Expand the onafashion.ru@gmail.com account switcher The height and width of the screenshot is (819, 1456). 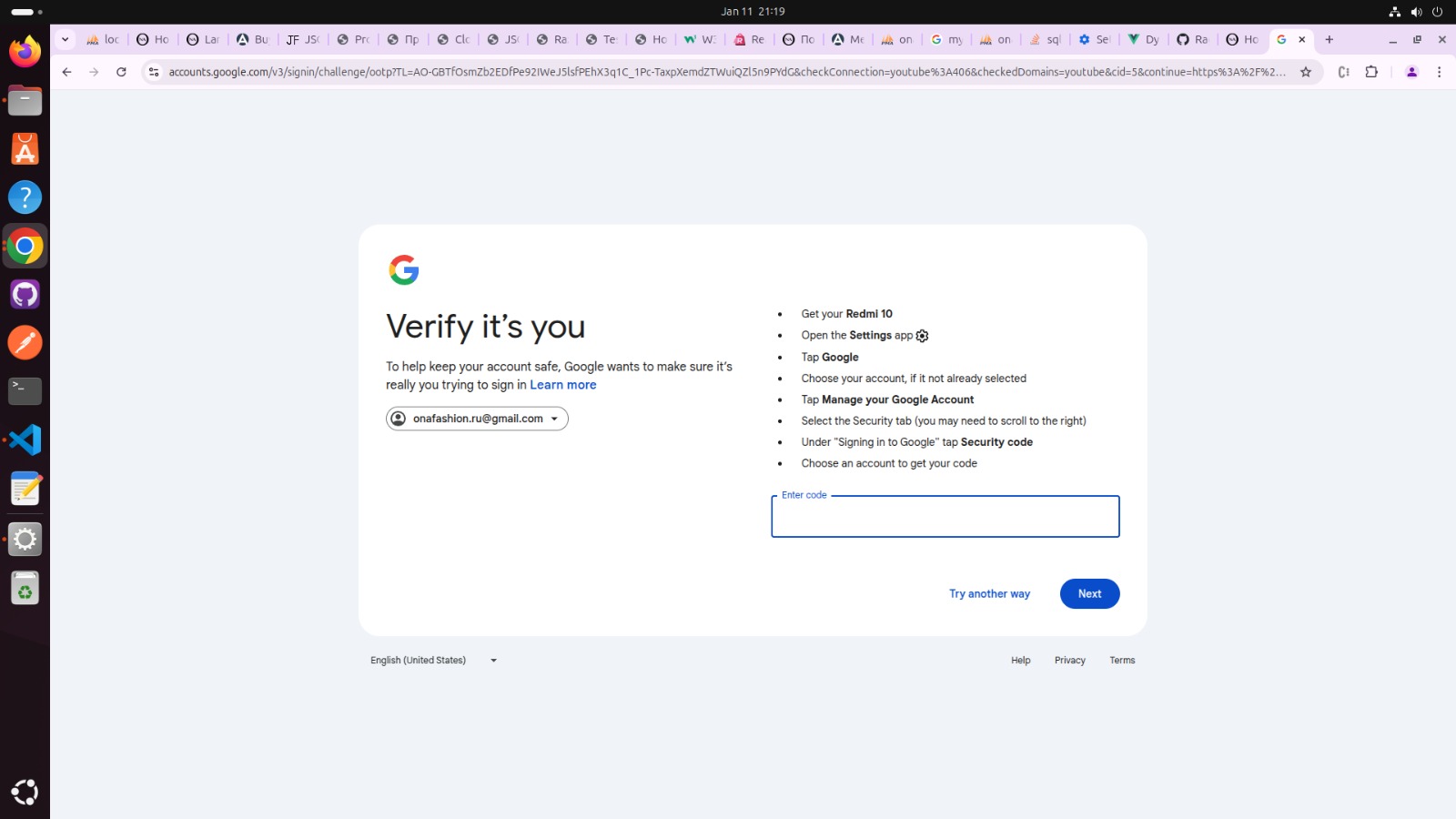click(477, 419)
